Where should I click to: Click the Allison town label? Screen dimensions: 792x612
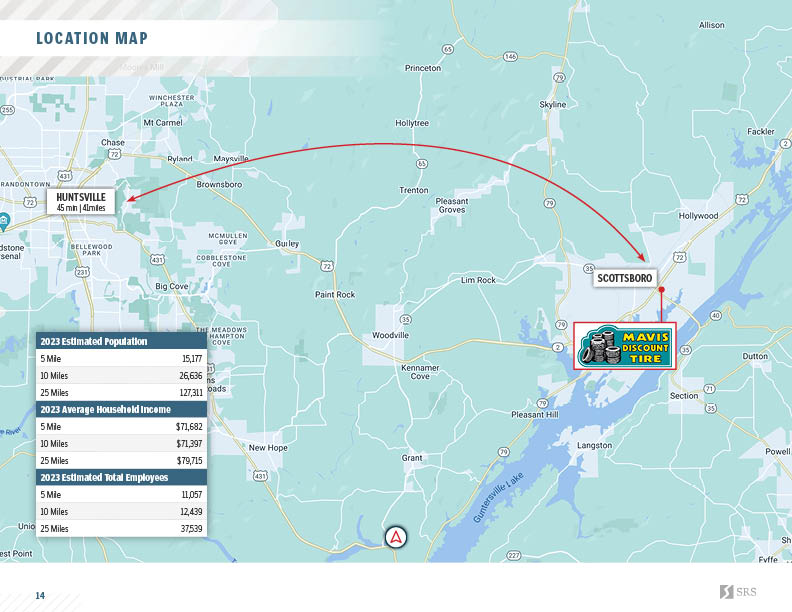pos(712,25)
